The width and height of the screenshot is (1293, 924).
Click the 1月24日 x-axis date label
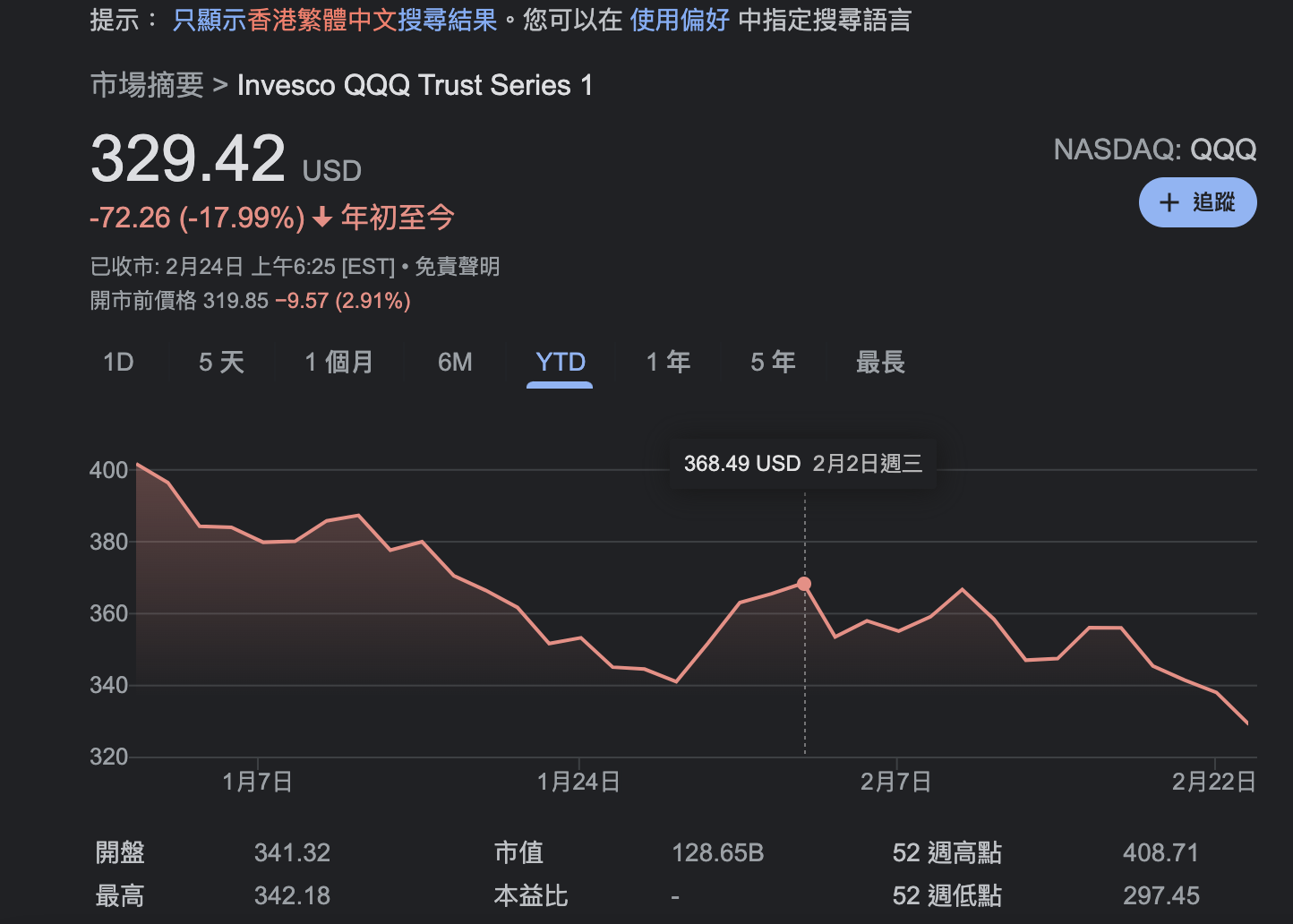(578, 782)
